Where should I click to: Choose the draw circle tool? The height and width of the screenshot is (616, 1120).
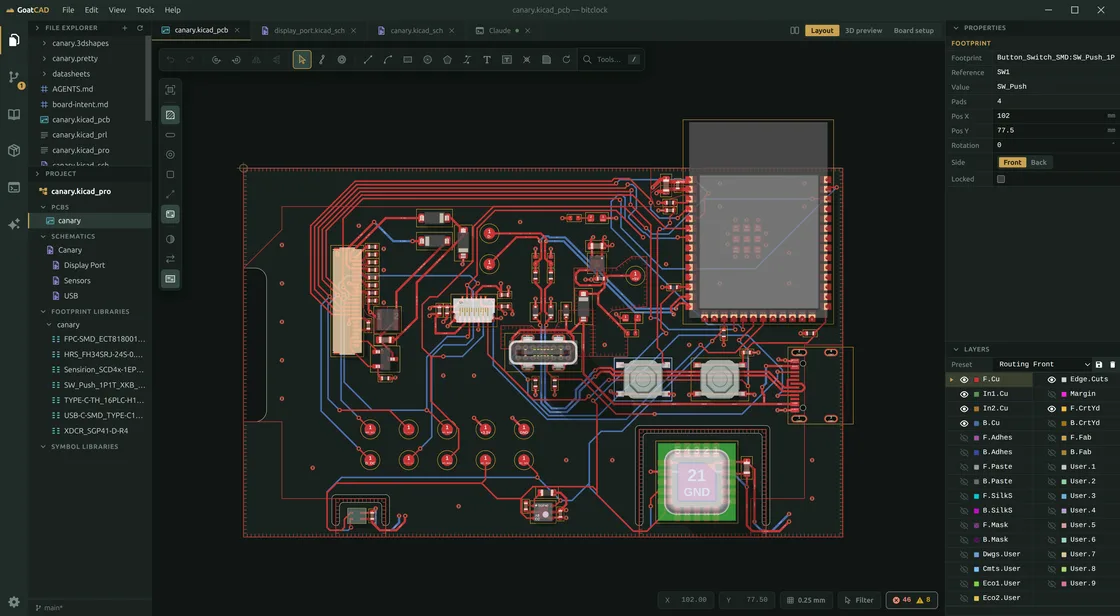[427, 59]
